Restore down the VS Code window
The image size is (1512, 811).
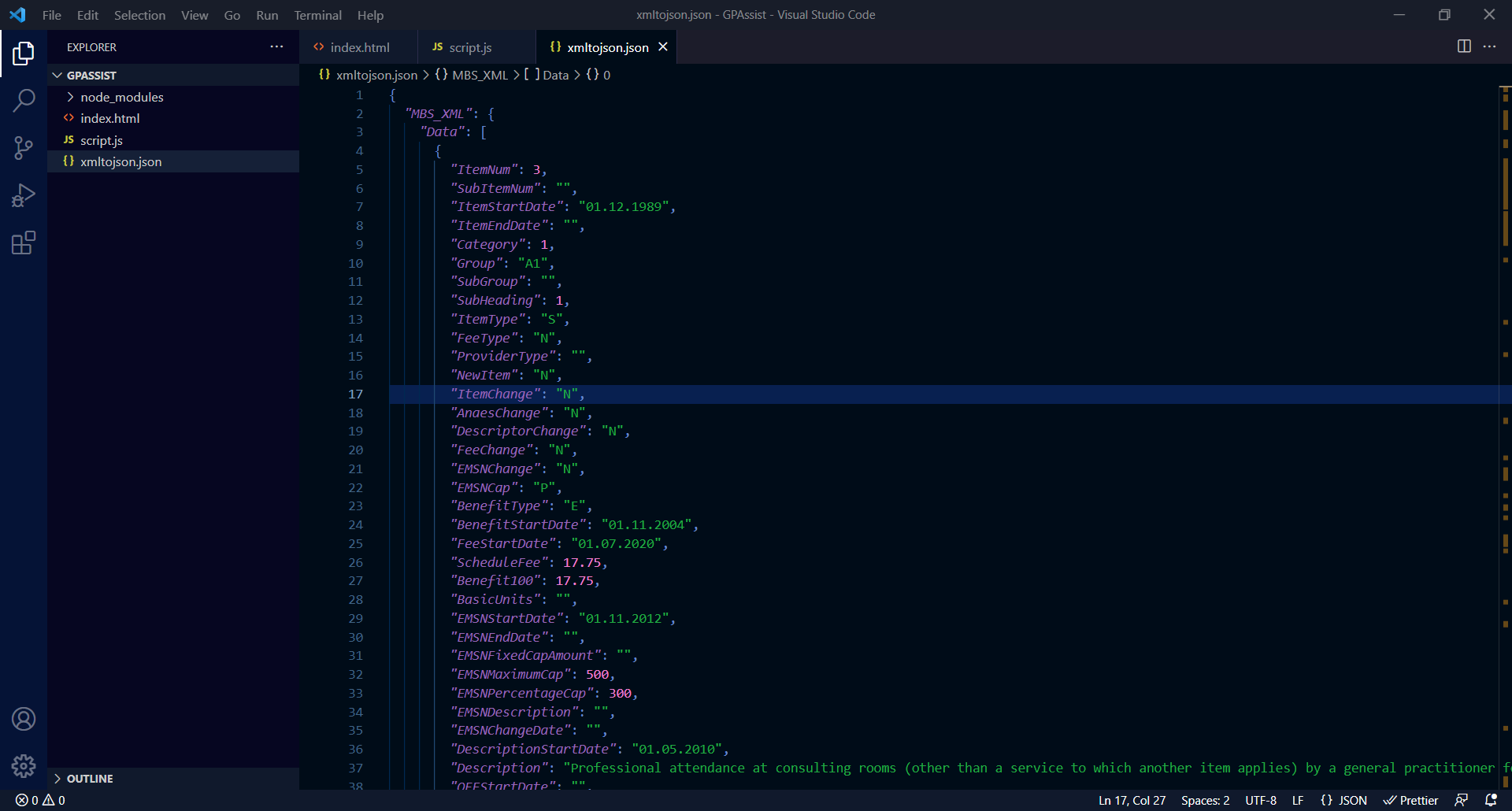(x=1444, y=15)
